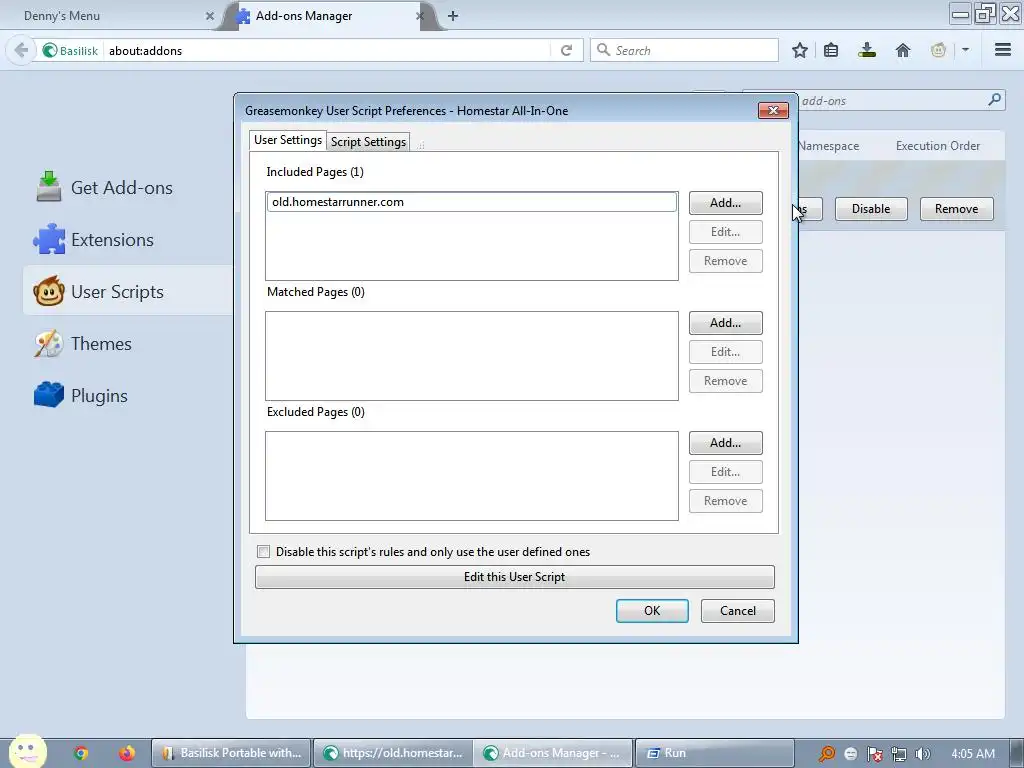Remove the user script from list

[x=956, y=209]
